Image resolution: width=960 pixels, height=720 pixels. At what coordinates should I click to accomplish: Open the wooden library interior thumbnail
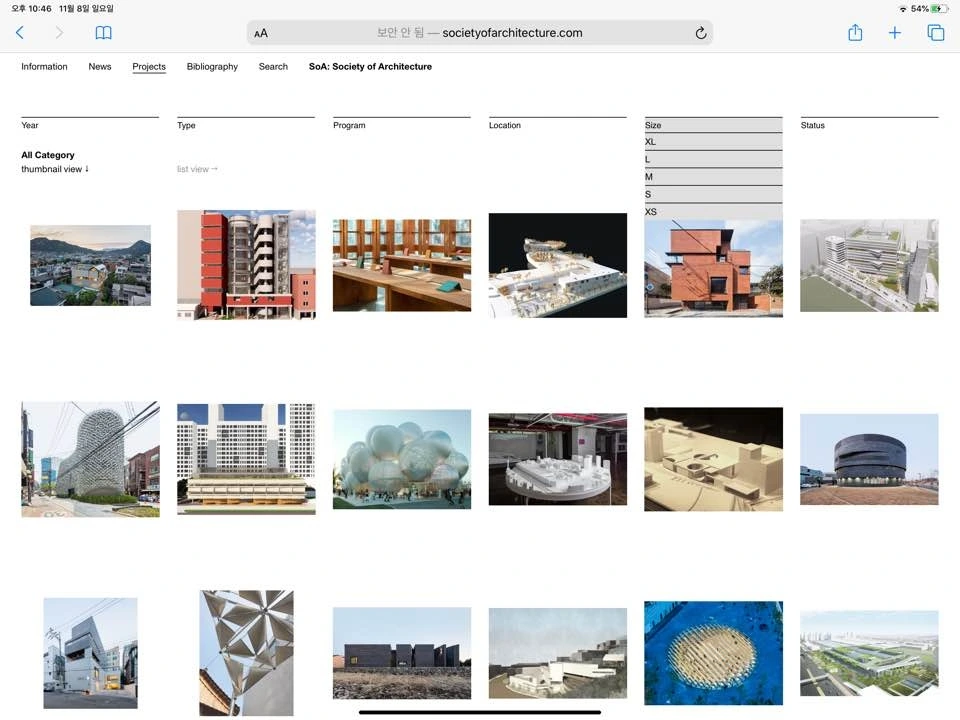tap(402, 265)
